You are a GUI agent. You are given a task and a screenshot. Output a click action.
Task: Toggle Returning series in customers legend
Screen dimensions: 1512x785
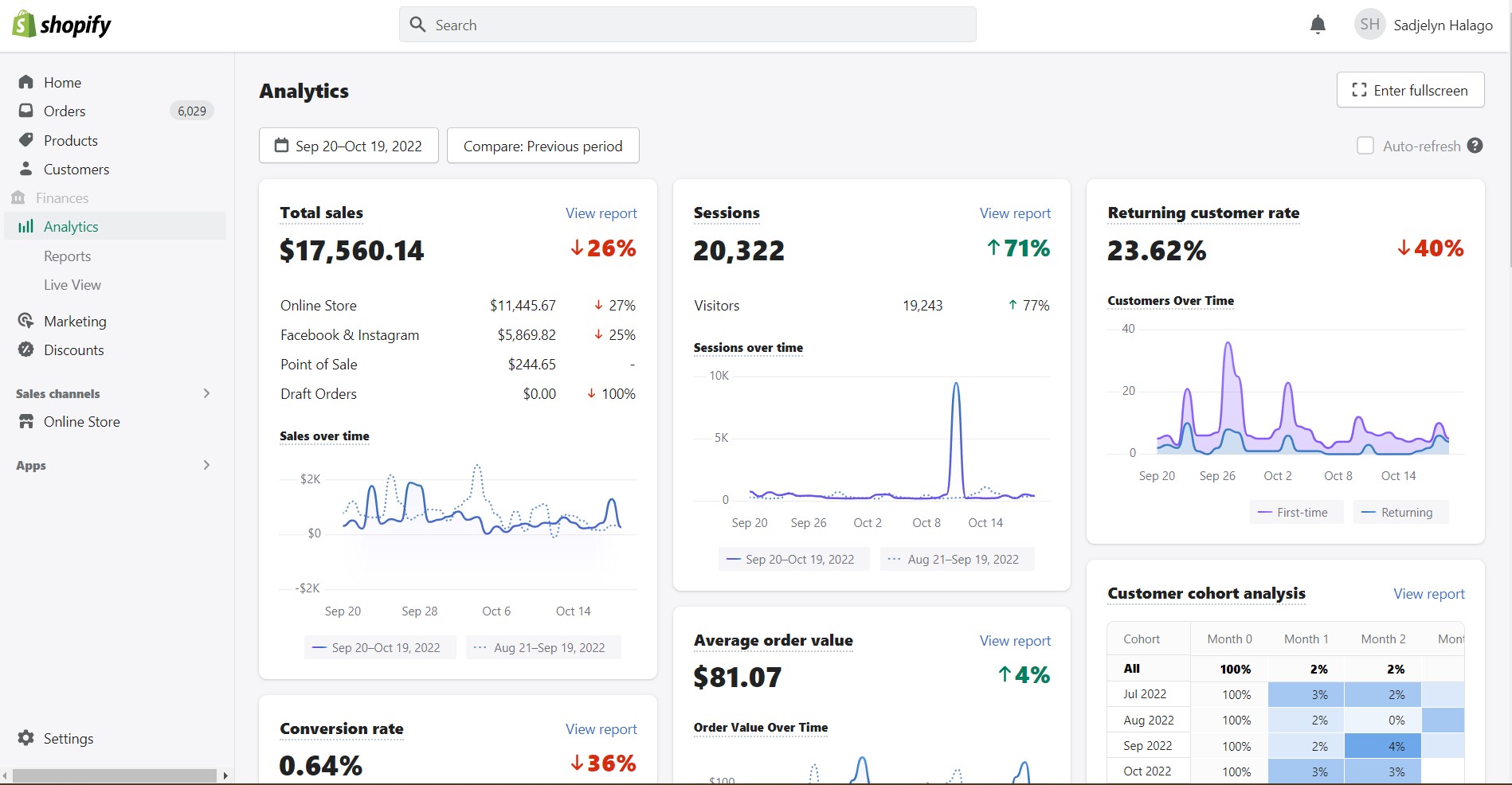tap(1400, 512)
